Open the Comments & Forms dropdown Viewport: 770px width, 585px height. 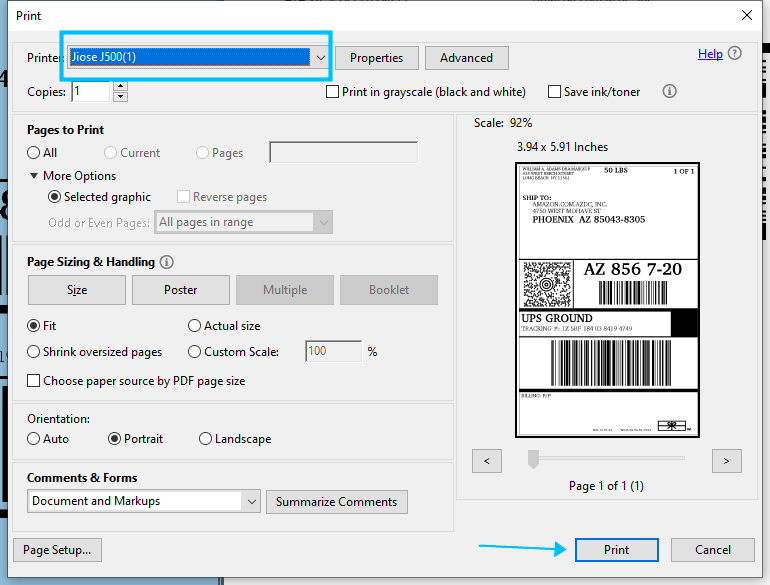(x=252, y=501)
